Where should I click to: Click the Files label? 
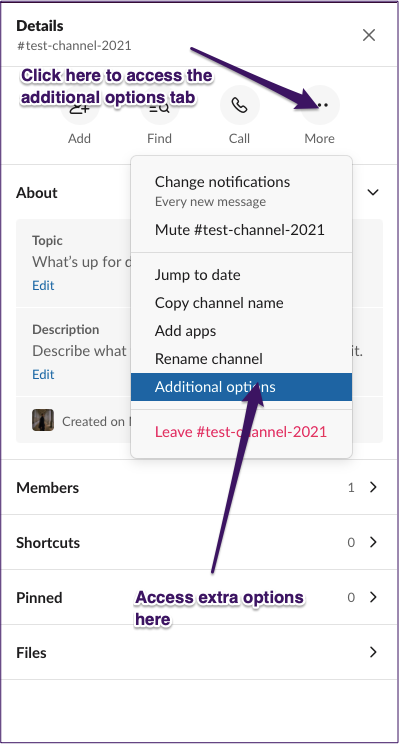point(31,653)
